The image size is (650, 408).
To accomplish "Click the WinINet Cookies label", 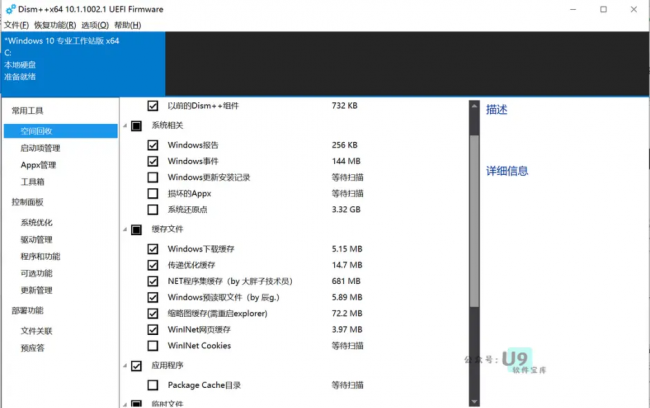I will 199,346.
